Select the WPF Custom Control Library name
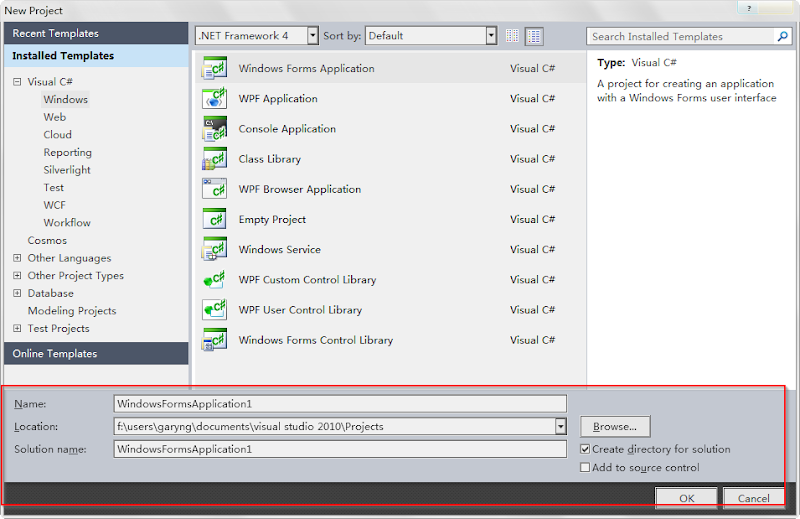The image size is (800, 519). pyautogui.click(x=307, y=280)
